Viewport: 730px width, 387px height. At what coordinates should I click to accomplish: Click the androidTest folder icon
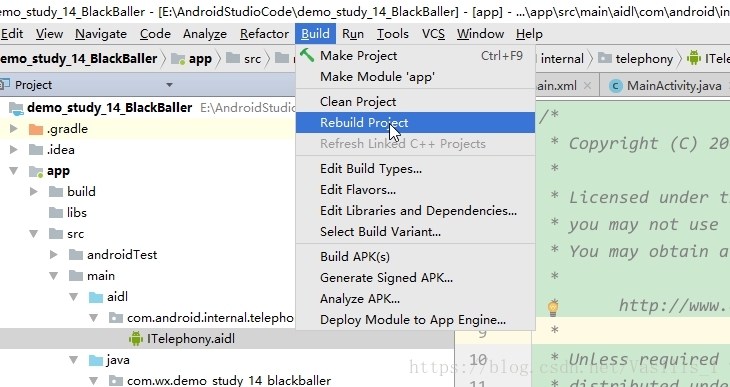[x=76, y=255]
